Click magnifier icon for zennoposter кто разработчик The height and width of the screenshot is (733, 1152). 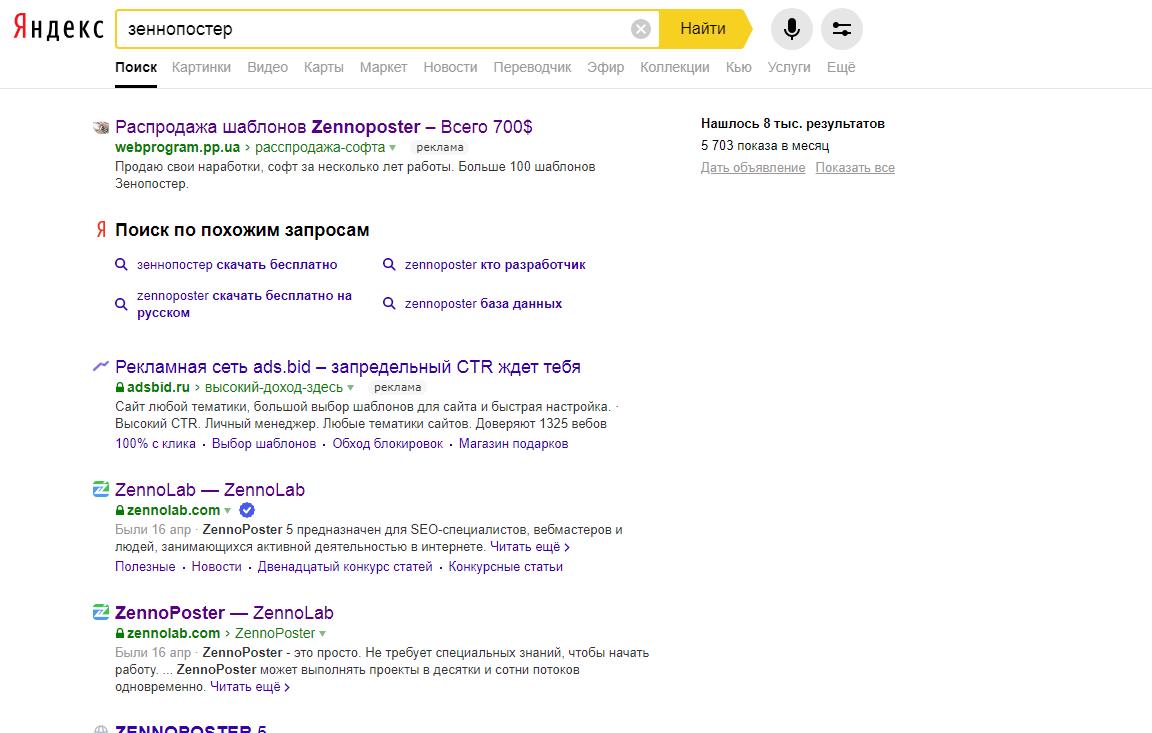coord(389,264)
